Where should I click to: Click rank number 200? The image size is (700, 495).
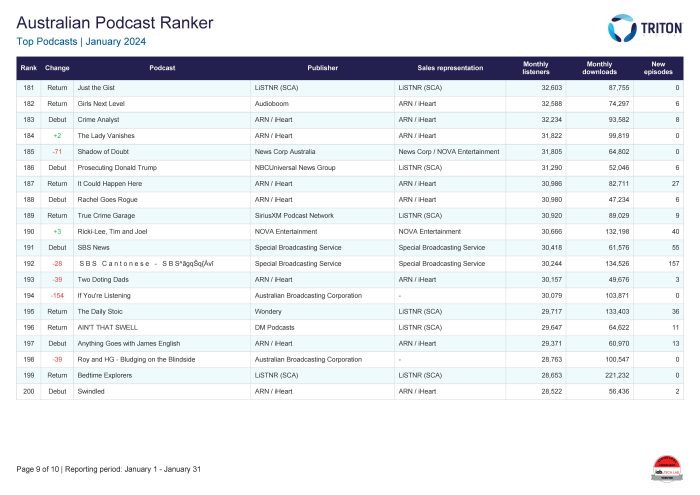click(29, 391)
